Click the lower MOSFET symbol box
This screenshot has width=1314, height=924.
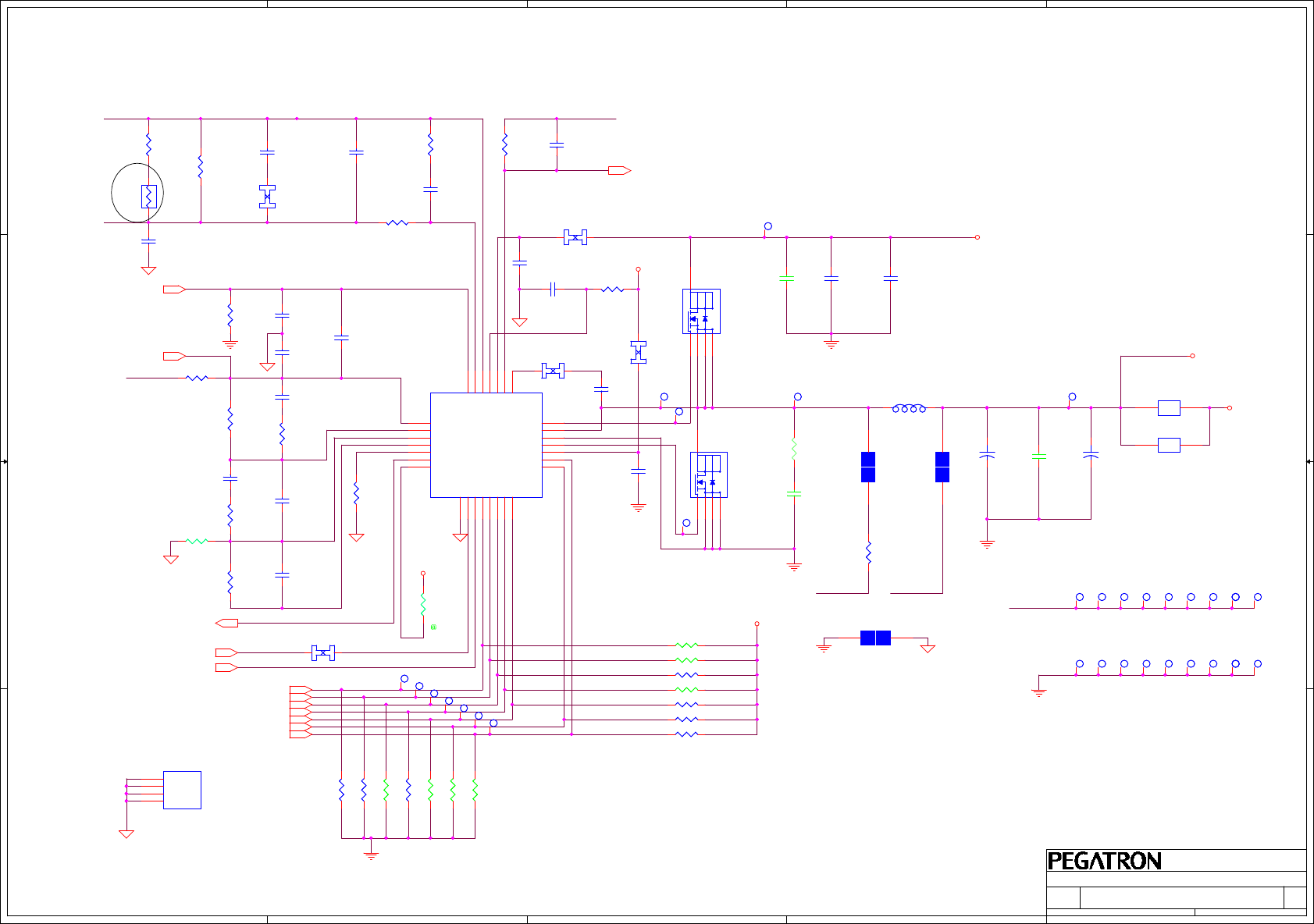point(709,474)
